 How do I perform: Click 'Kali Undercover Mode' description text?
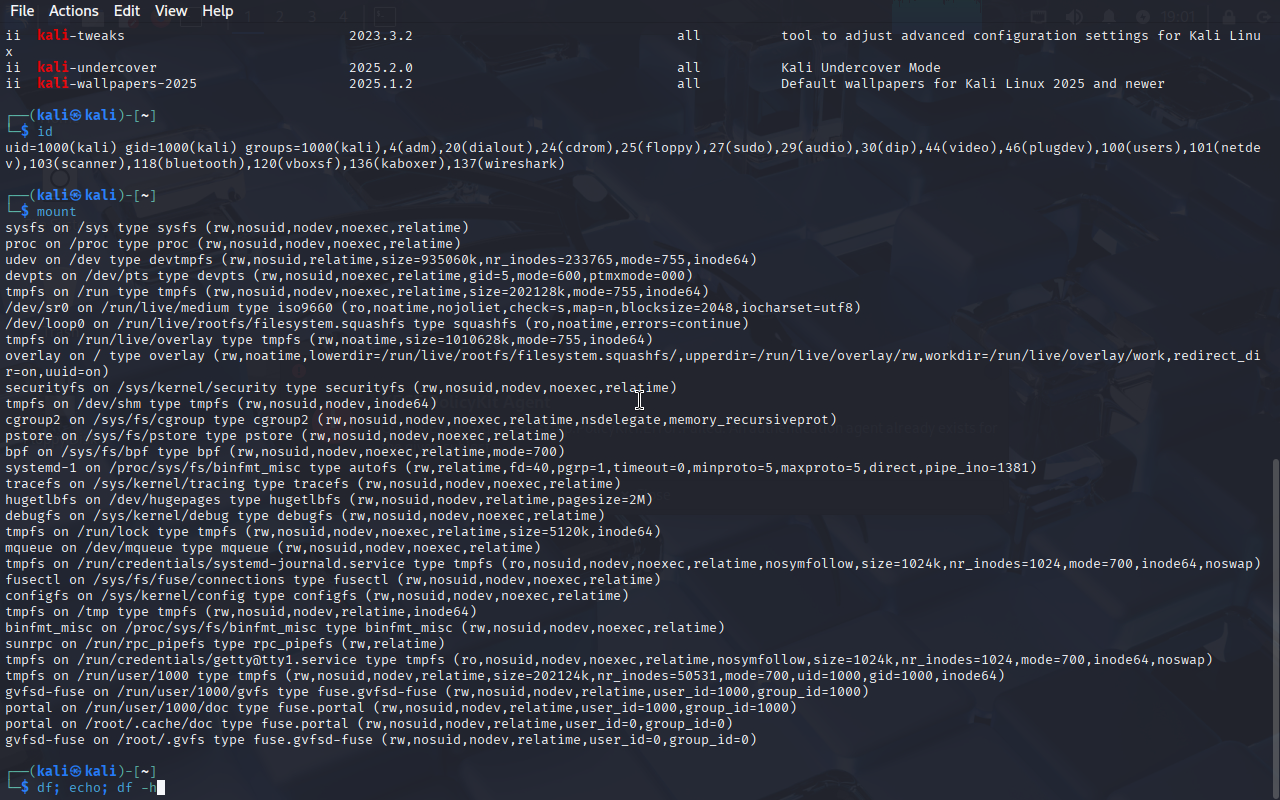click(861, 68)
